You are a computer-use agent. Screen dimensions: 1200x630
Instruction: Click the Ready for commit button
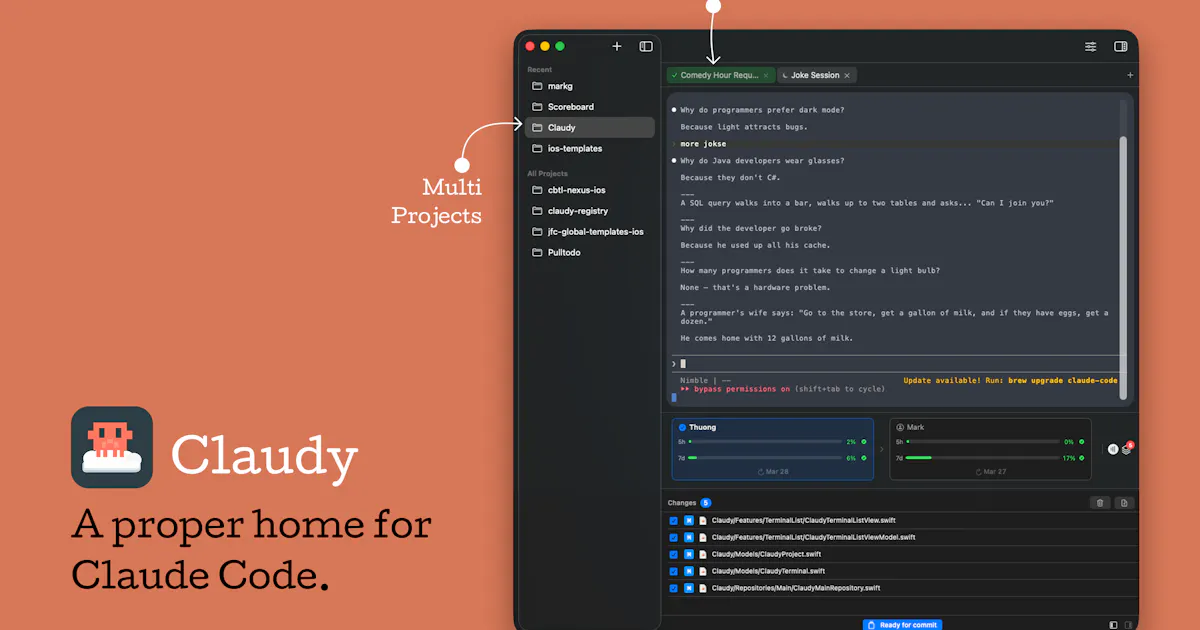coord(903,625)
